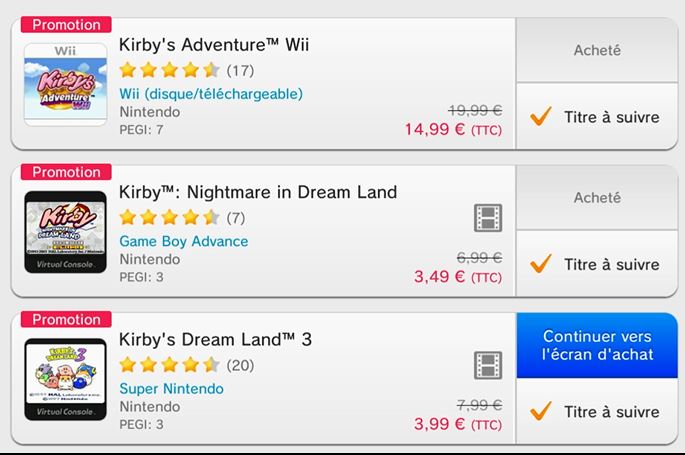Open the Kirby™: Nightmare in Dream Land title

[258, 192]
